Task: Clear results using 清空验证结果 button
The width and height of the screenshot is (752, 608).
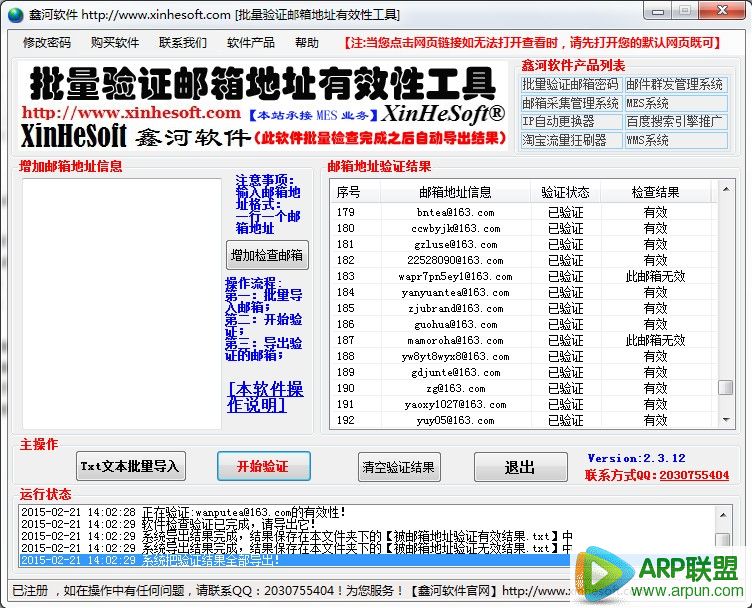Action: tap(398, 466)
